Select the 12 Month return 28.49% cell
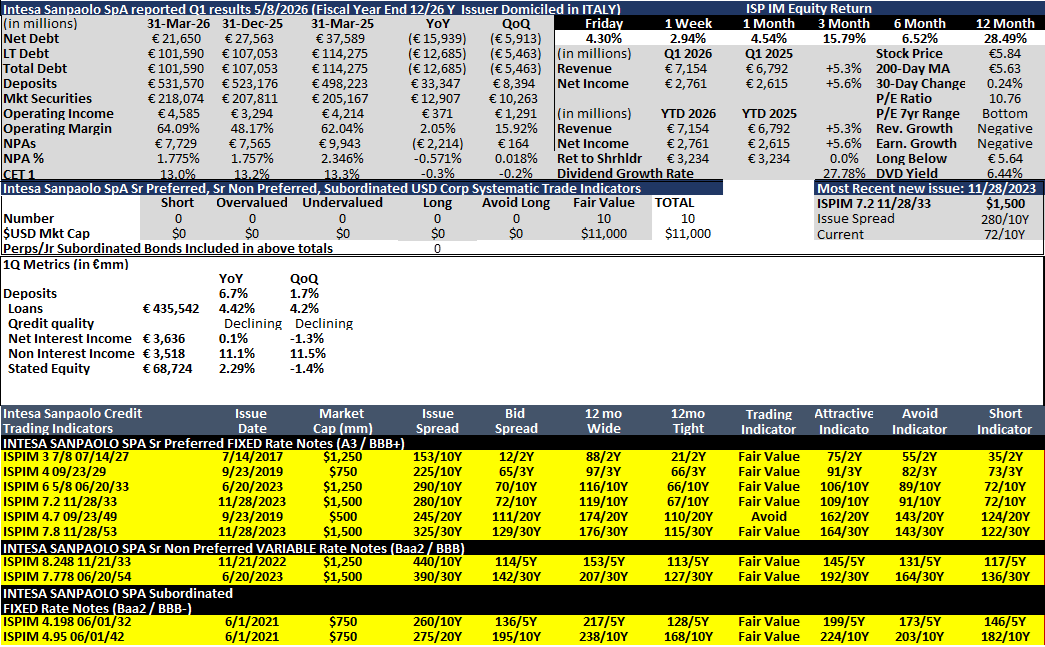Image resolution: width=1045 pixels, height=647 pixels. point(1005,39)
